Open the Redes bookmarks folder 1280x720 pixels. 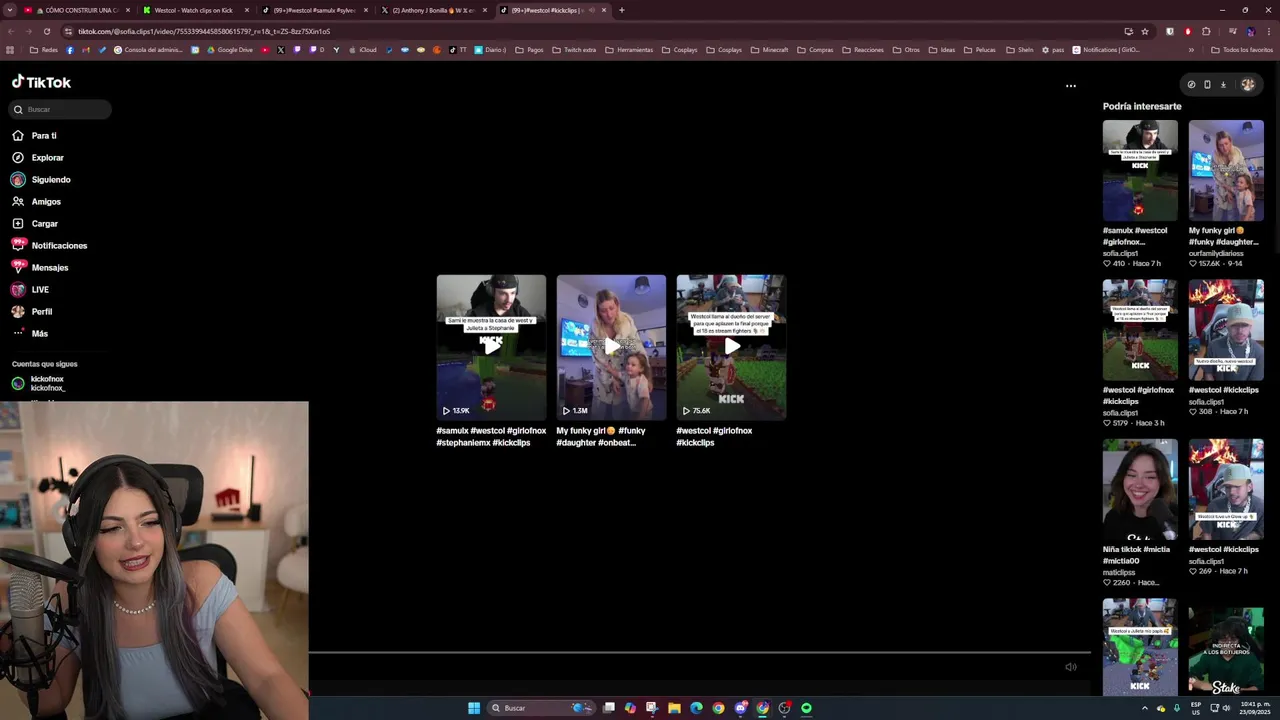[44, 50]
